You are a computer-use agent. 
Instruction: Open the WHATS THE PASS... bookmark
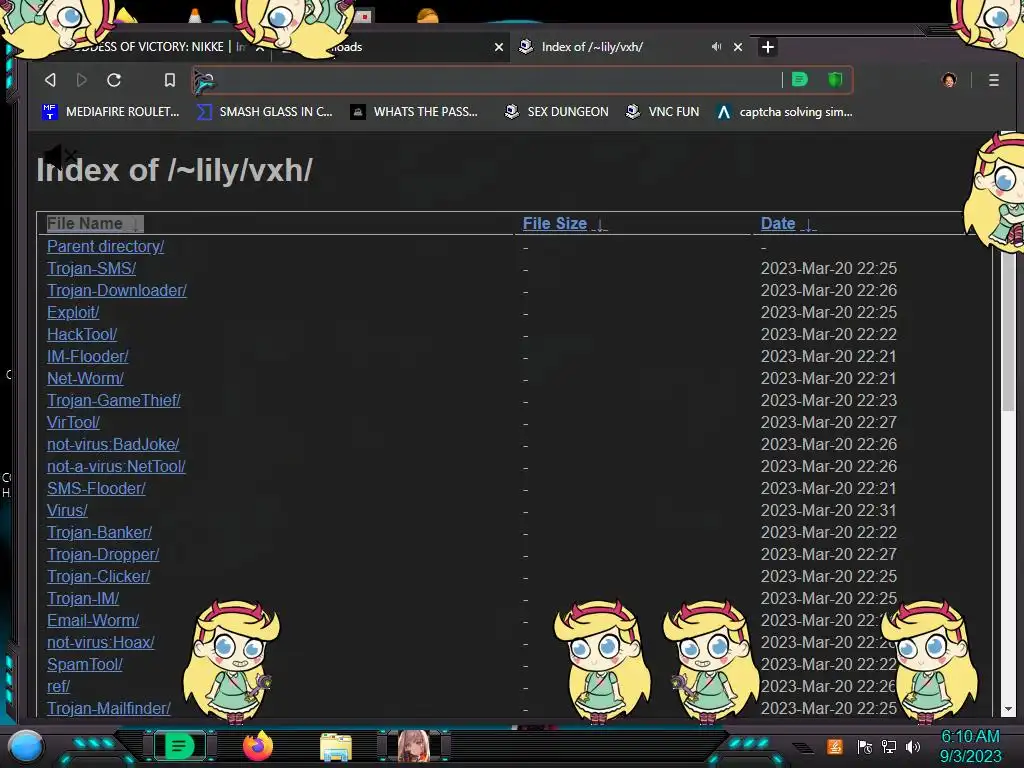(x=414, y=112)
